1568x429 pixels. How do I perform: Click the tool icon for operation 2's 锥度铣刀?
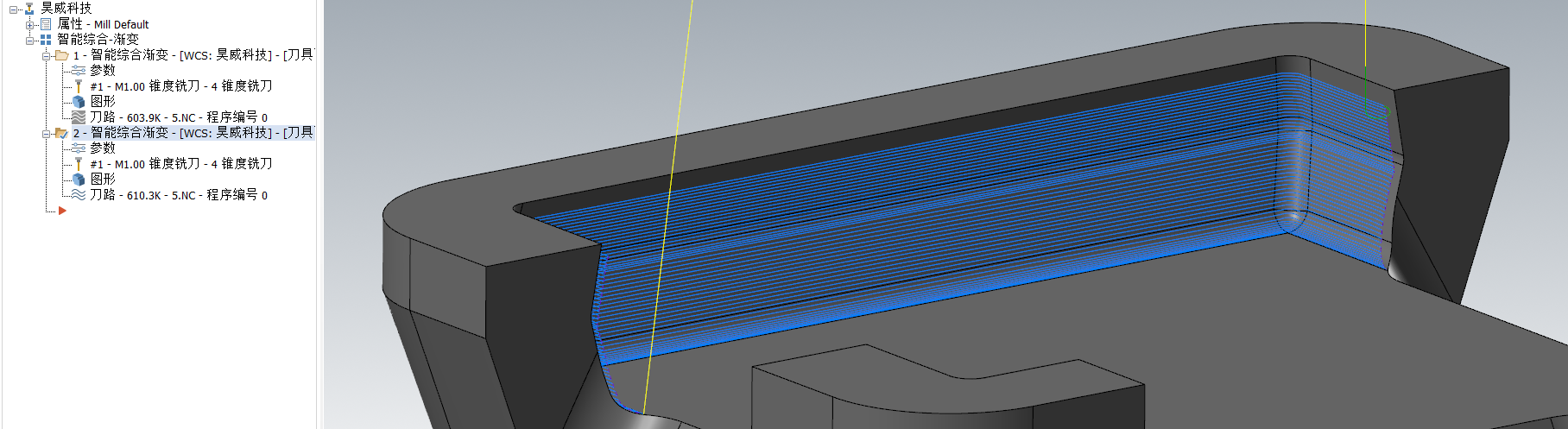(79, 164)
